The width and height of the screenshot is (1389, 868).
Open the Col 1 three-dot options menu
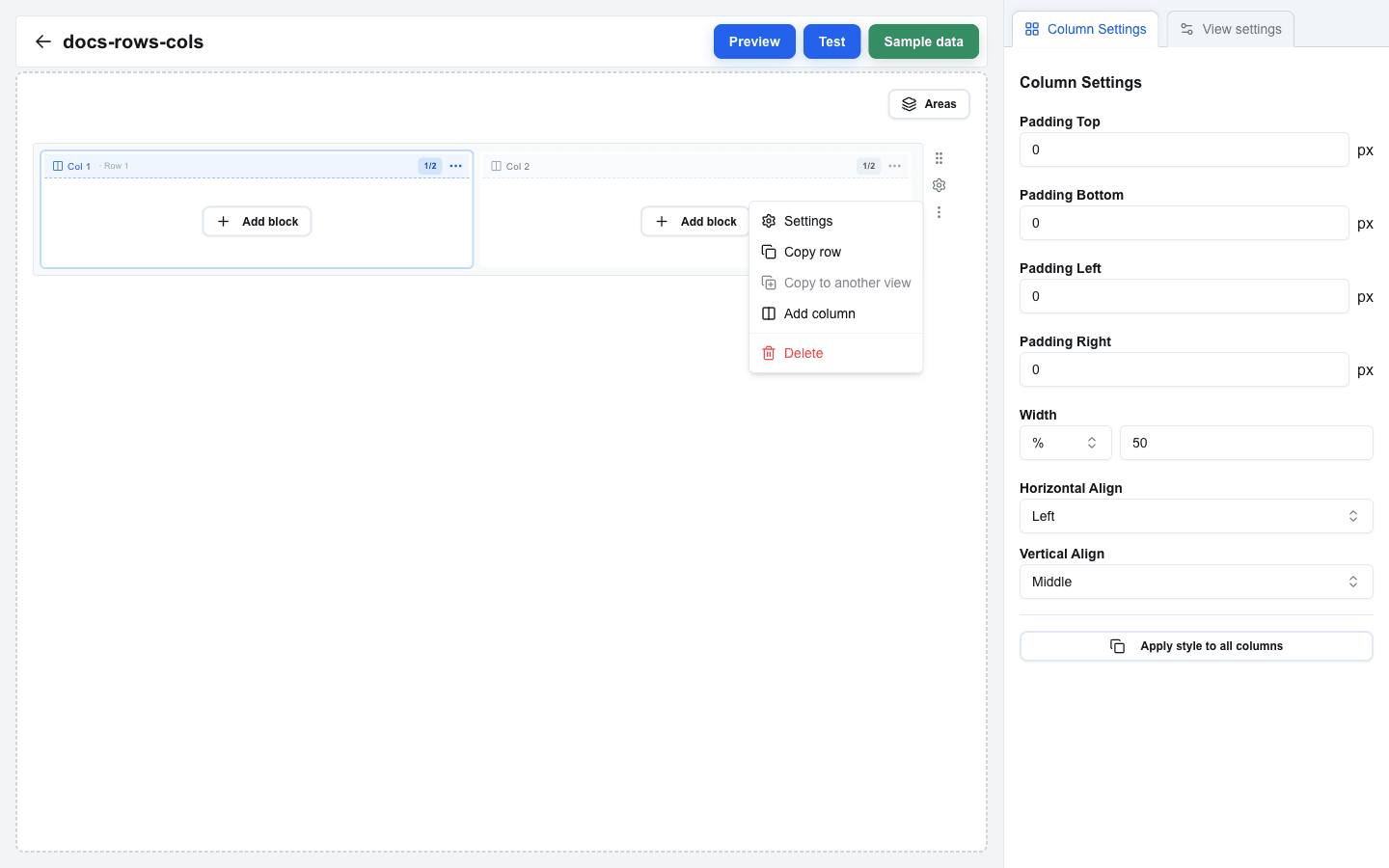point(456,166)
